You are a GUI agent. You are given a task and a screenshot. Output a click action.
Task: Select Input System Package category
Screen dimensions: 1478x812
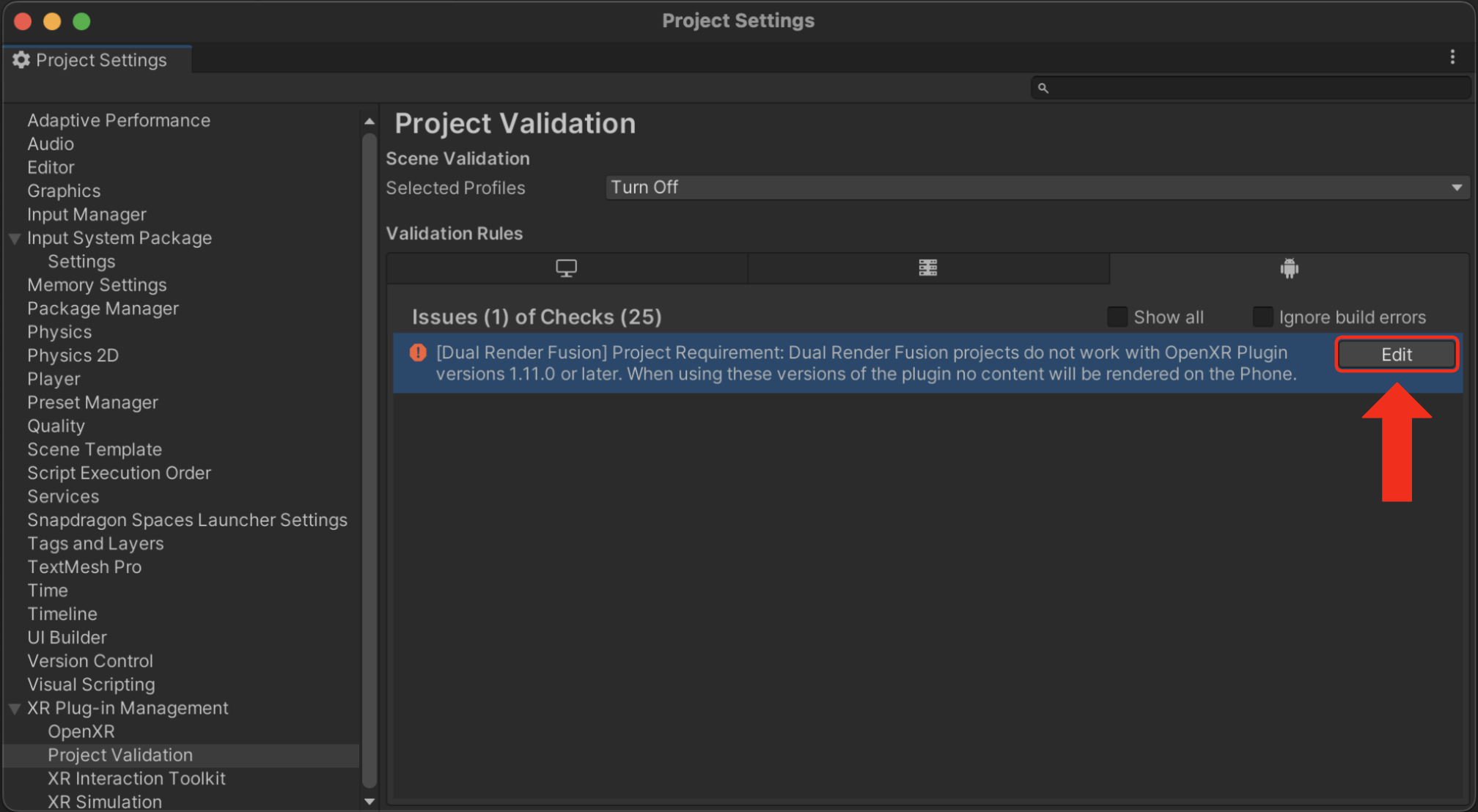tap(120, 237)
